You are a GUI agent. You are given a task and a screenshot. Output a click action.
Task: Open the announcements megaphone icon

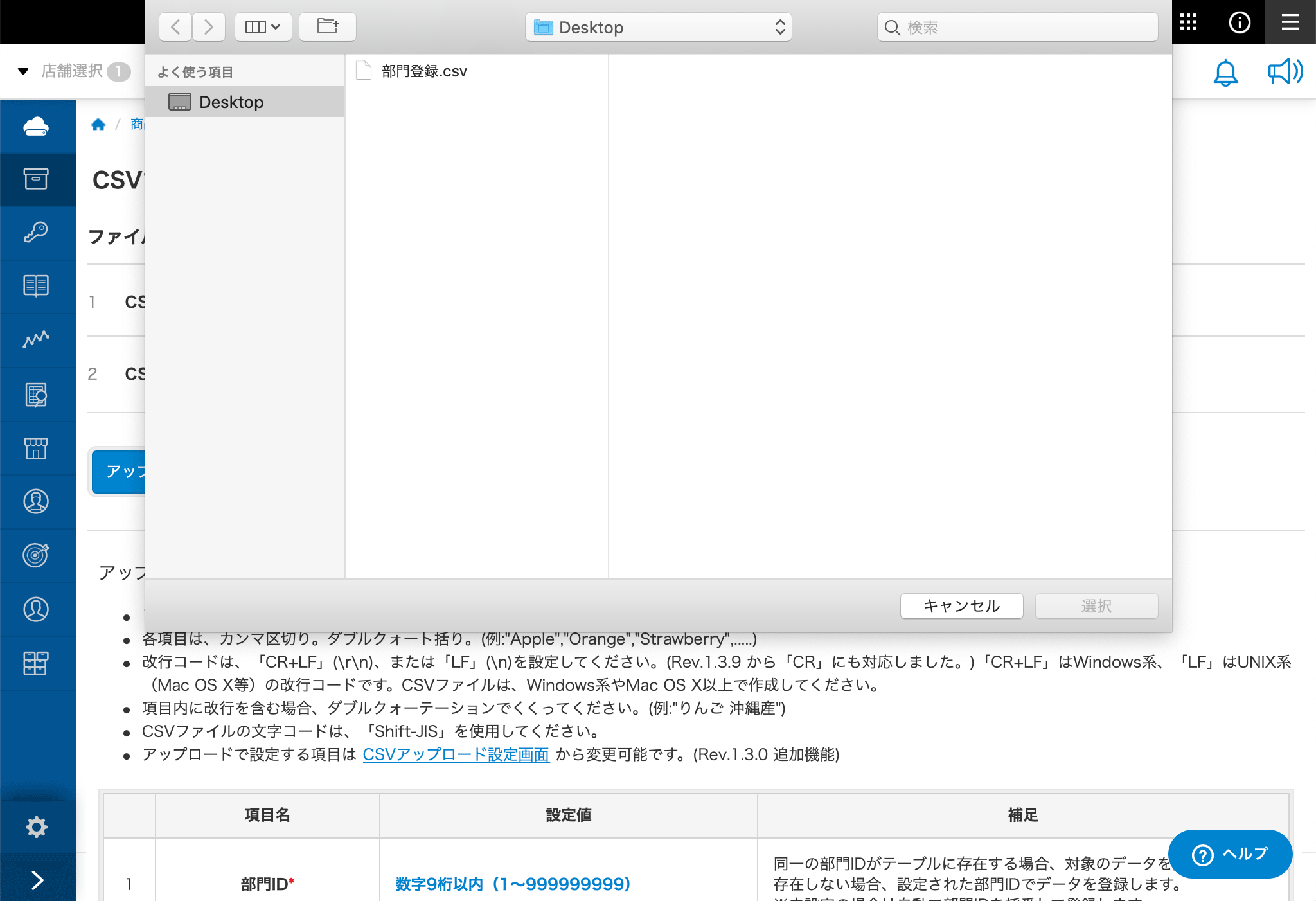(x=1285, y=71)
